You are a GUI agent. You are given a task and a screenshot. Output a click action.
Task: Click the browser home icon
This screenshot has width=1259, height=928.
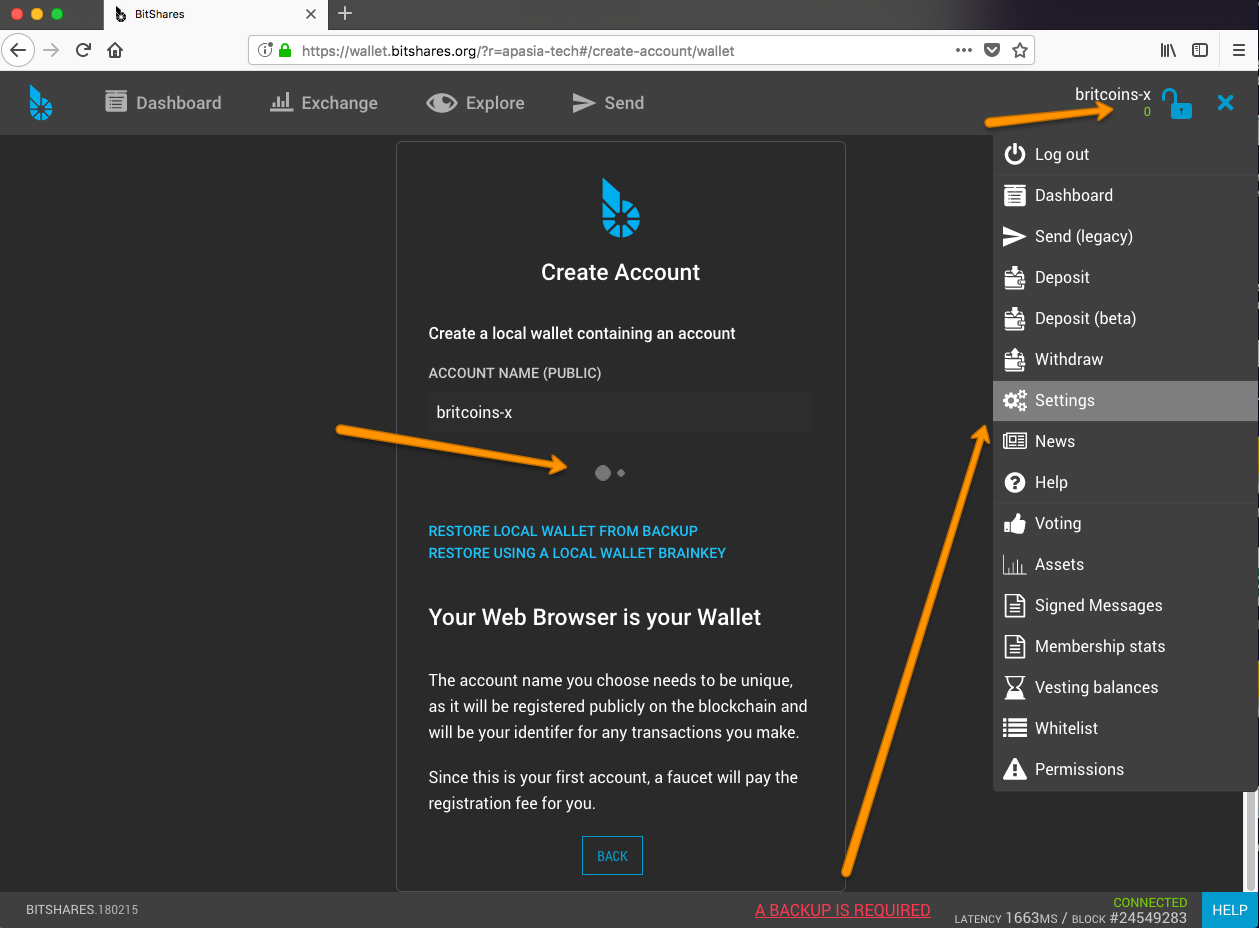[115, 50]
